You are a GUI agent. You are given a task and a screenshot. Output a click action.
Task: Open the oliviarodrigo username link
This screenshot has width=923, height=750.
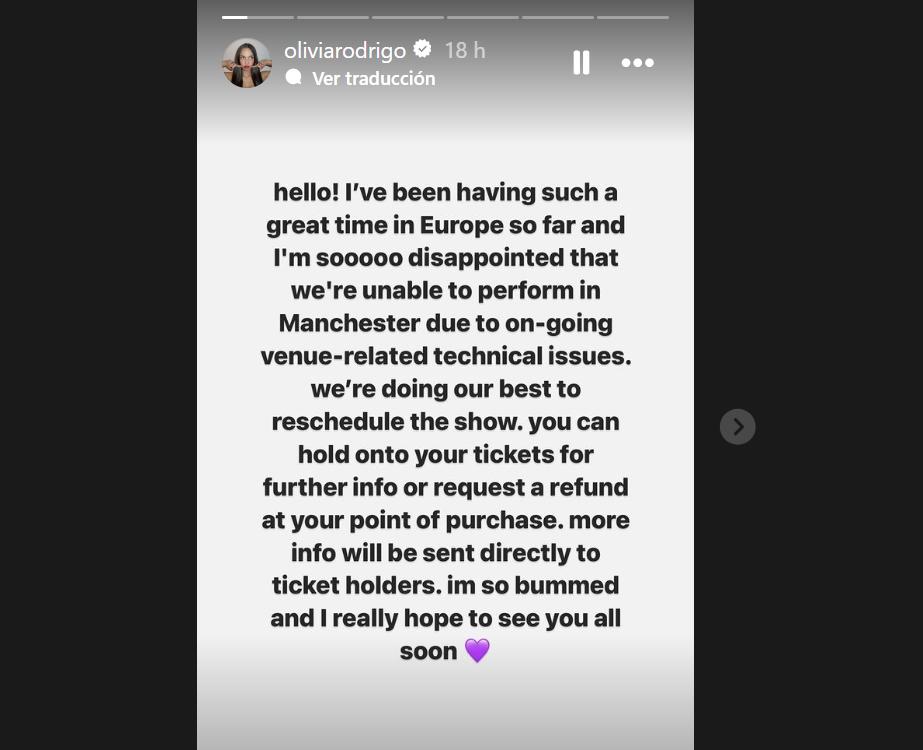tap(347, 50)
